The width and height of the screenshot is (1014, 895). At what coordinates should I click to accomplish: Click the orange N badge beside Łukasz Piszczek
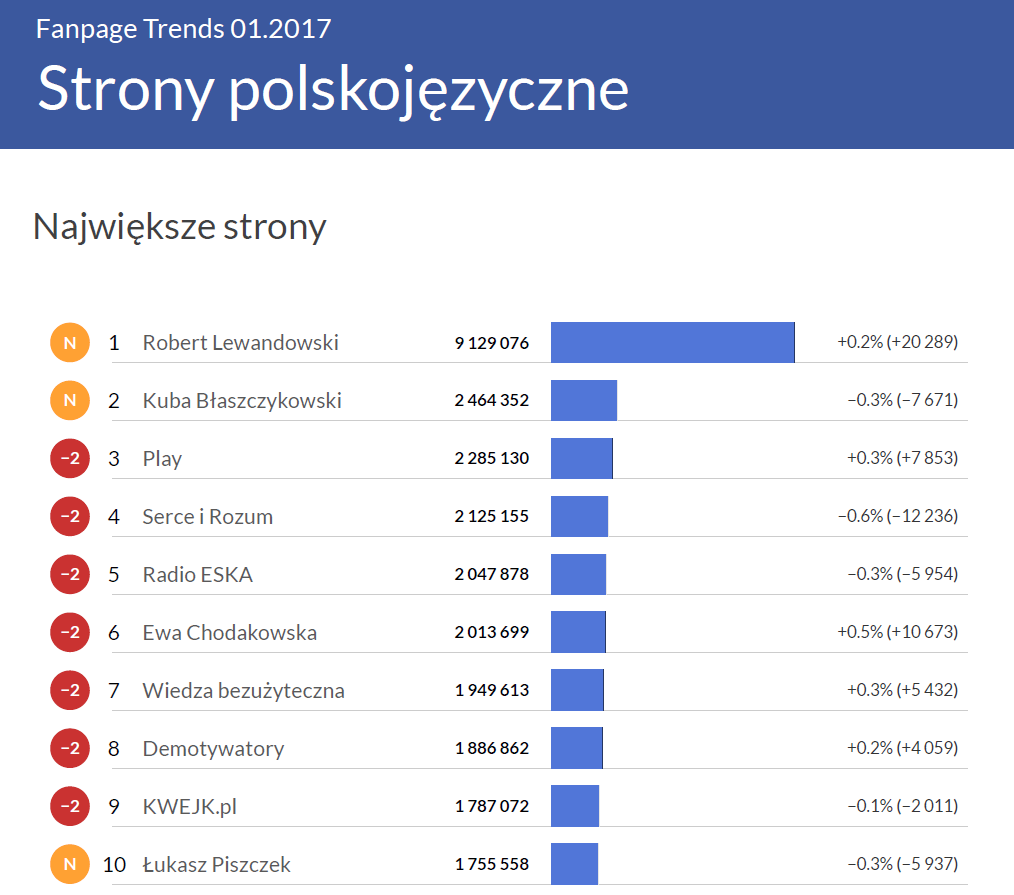click(69, 864)
